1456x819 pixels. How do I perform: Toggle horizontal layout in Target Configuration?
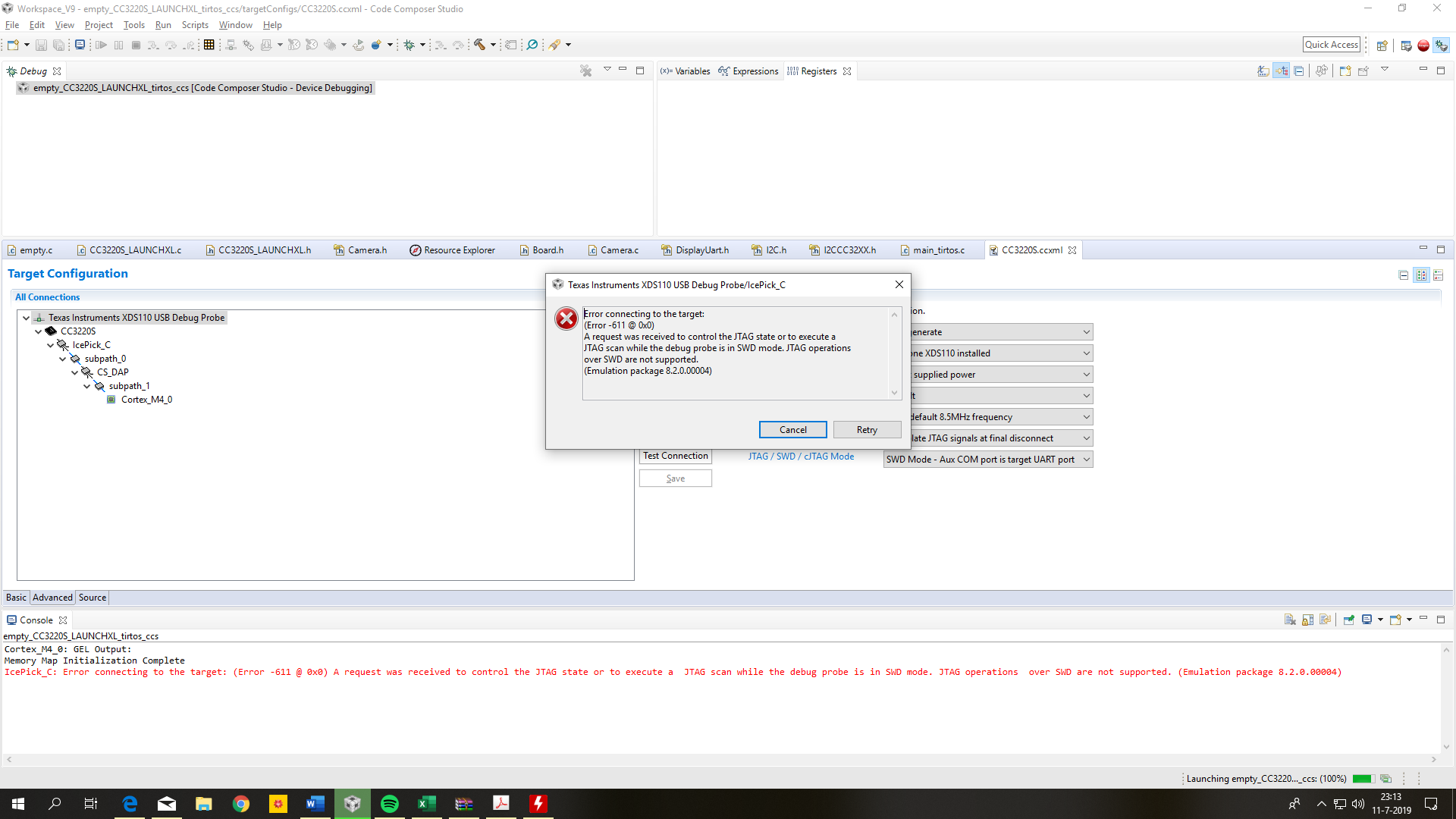(1421, 275)
